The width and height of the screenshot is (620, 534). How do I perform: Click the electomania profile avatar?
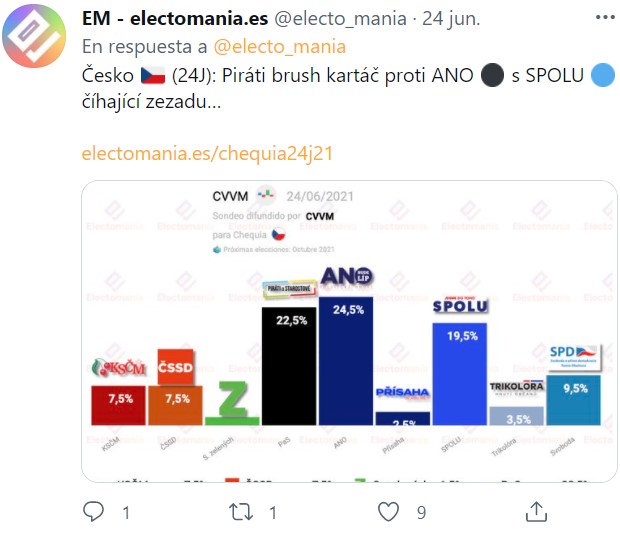coord(37,41)
